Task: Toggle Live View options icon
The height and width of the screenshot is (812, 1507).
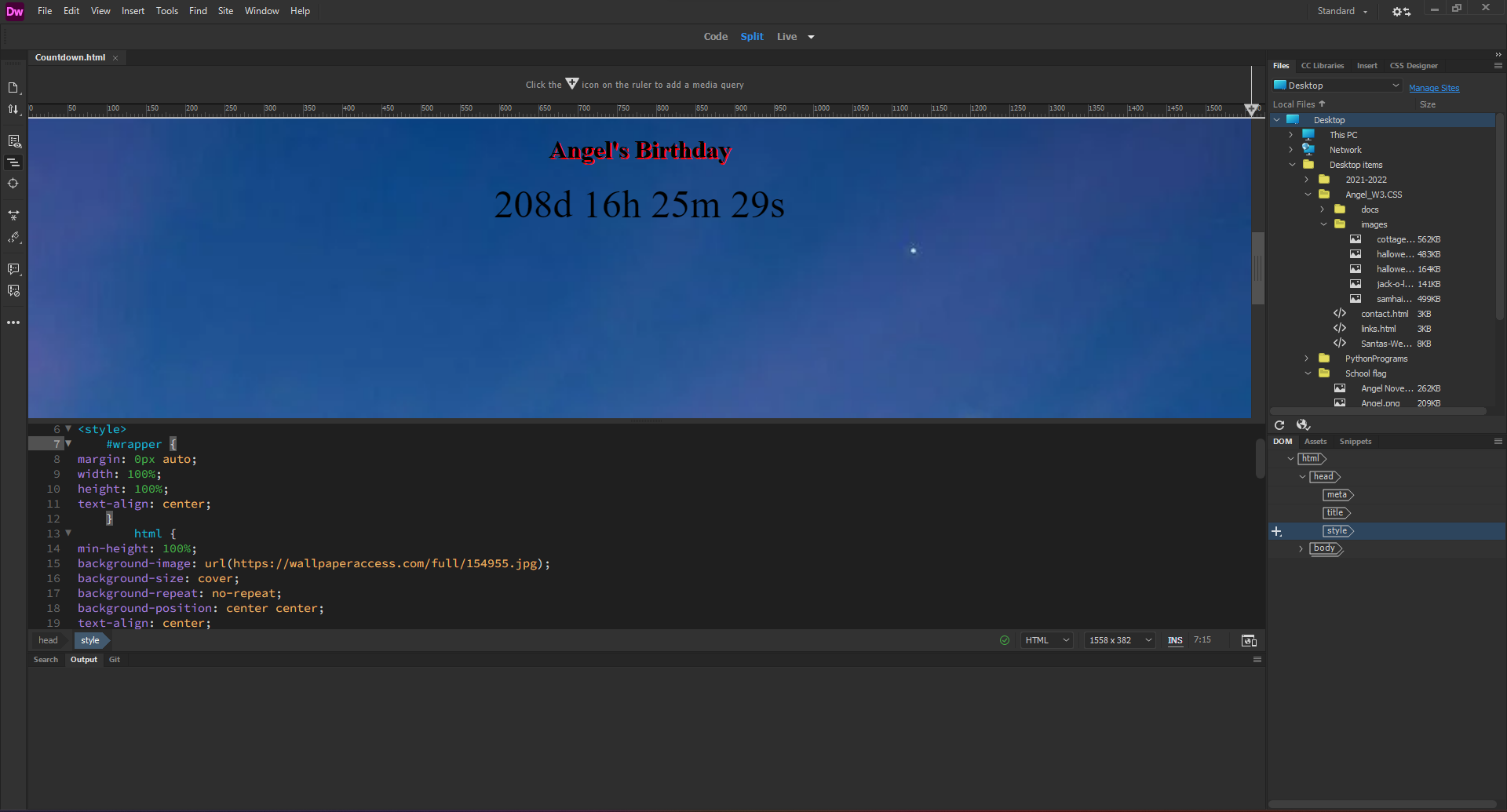Action: [x=14, y=141]
